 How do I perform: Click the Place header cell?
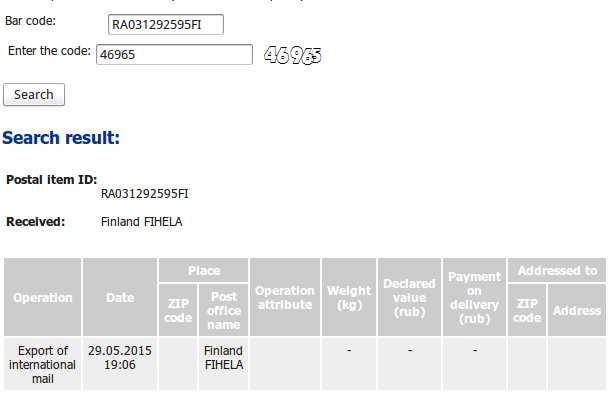204,270
